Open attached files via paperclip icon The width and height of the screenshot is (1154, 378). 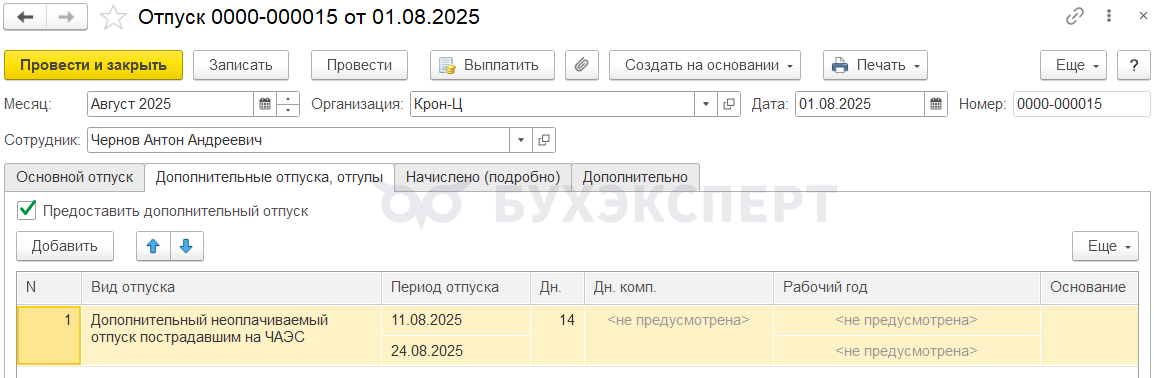click(581, 65)
